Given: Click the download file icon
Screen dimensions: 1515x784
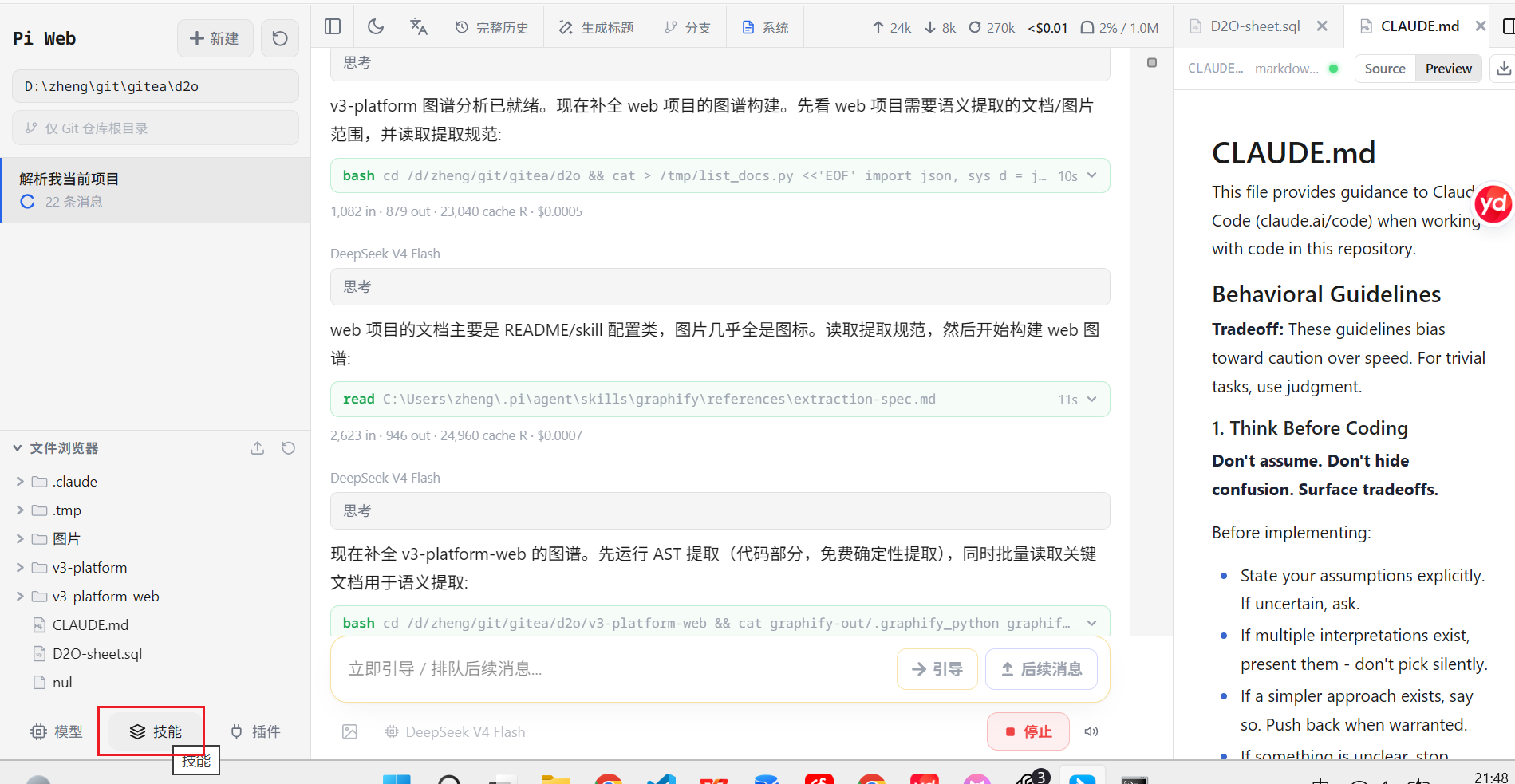Looking at the screenshot, I should pos(1504,69).
